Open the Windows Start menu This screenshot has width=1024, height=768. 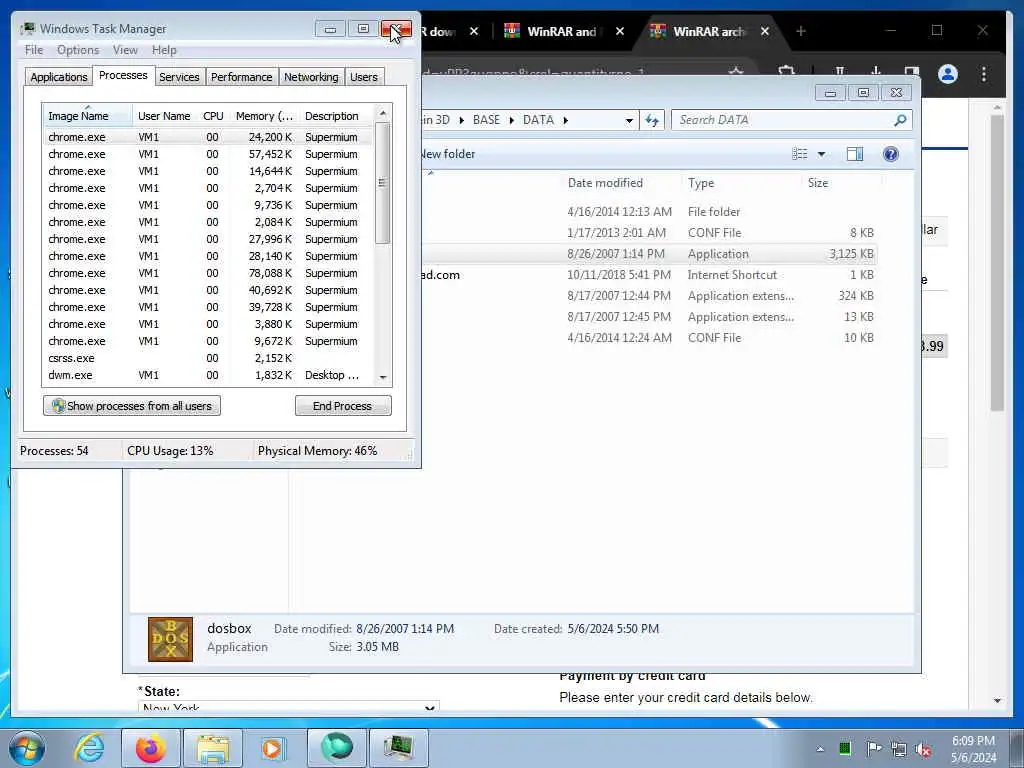[27, 748]
